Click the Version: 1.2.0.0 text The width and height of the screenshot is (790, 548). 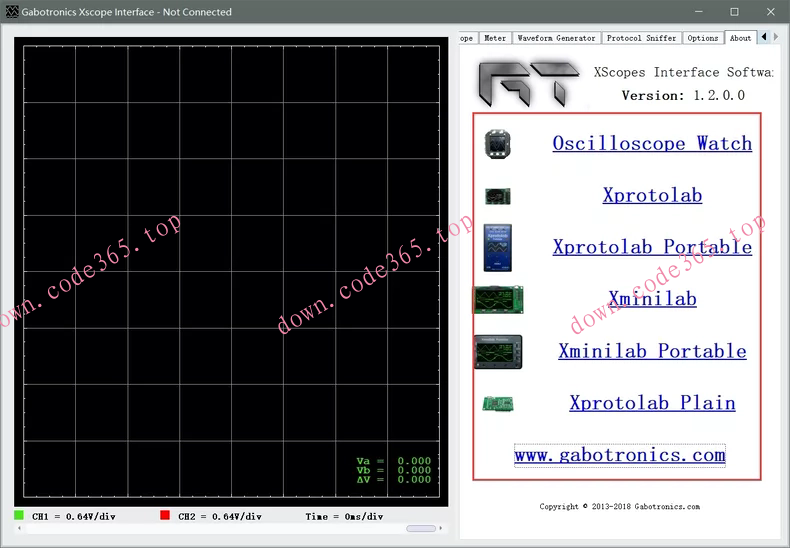[683, 95]
